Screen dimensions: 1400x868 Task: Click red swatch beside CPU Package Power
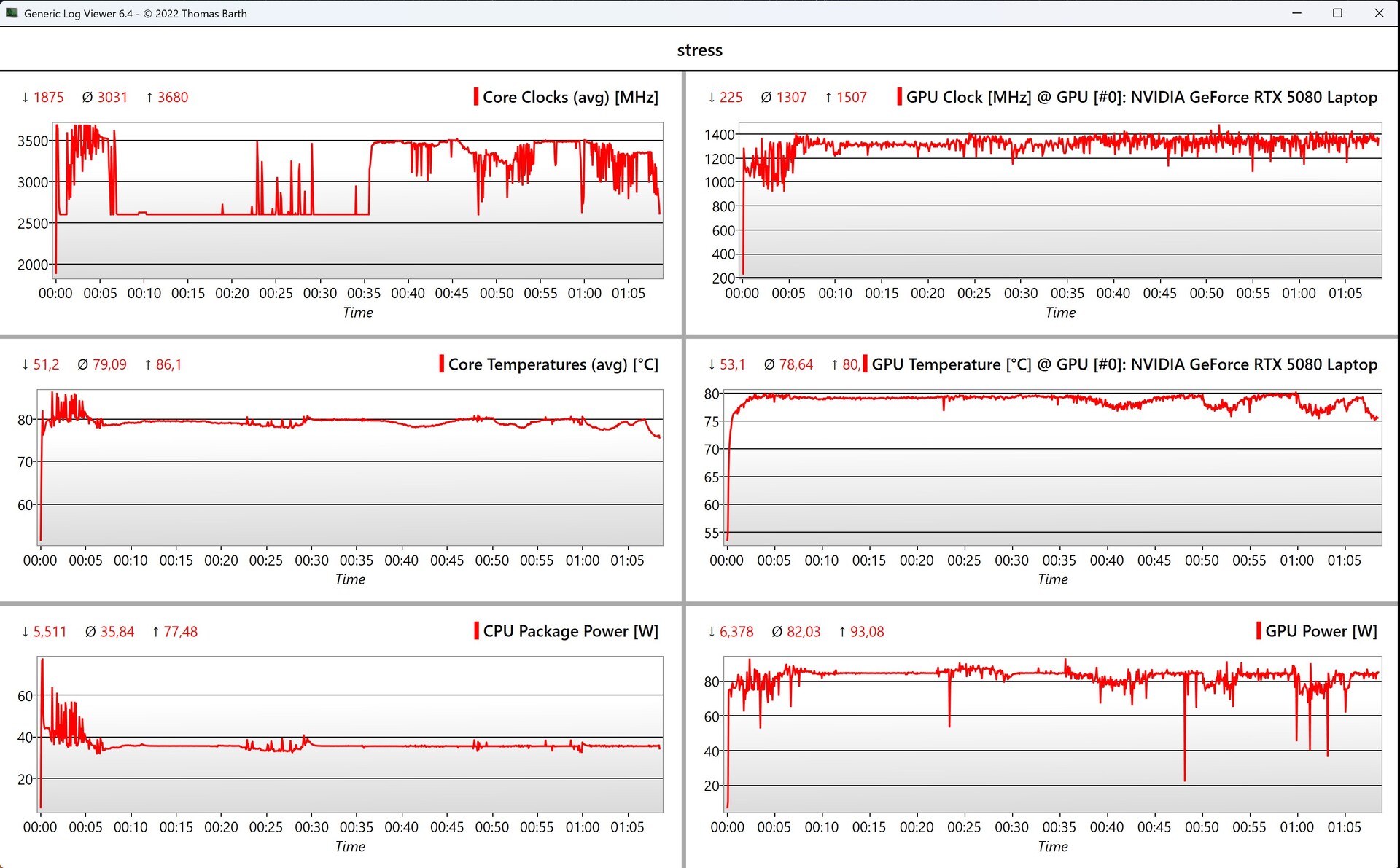476,630
